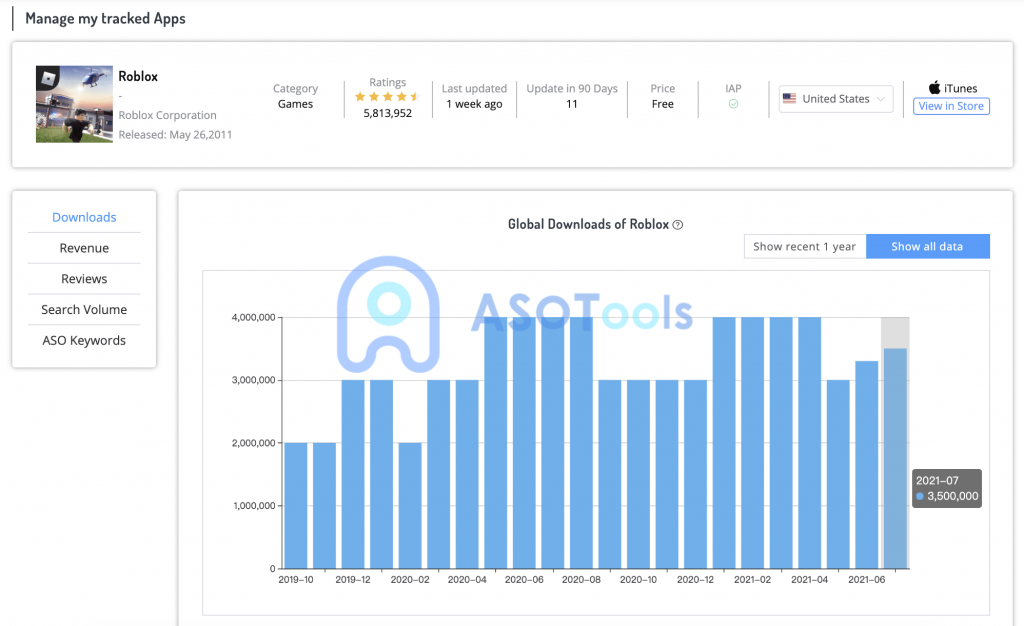Click the Roblox Corporation developer name

pyautogui.click(x=167, y=115)
